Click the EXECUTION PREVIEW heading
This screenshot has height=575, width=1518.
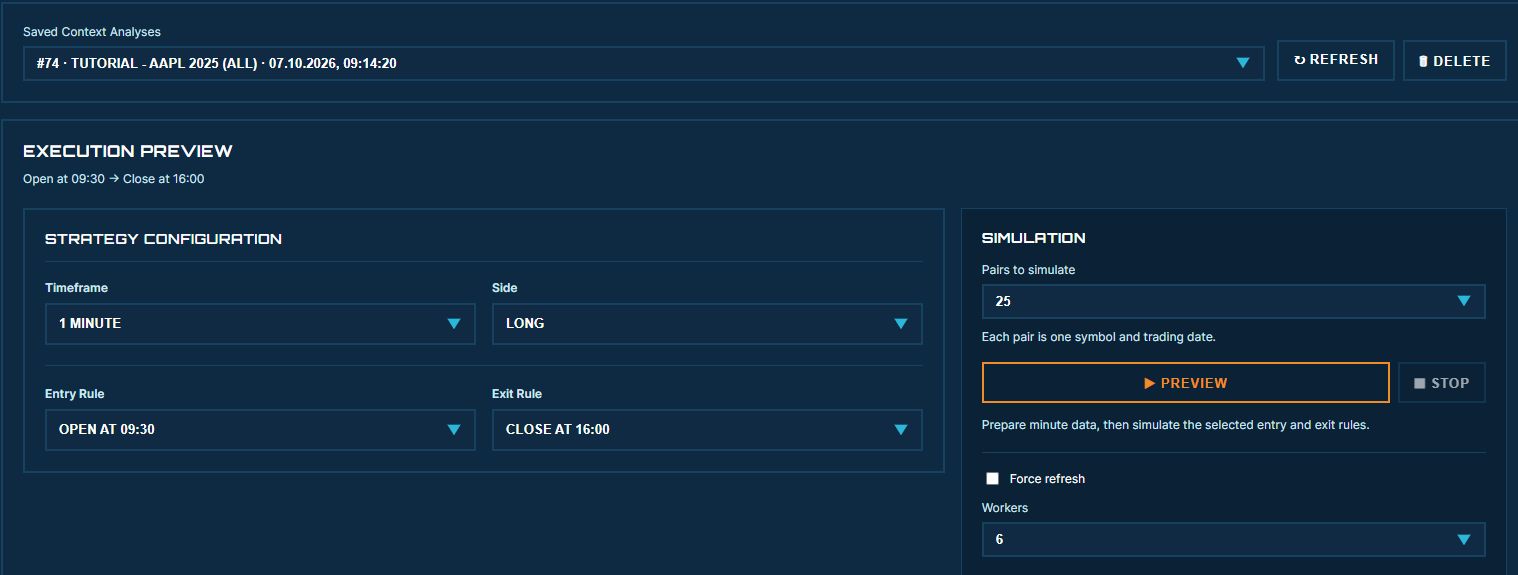click(128, 151)
